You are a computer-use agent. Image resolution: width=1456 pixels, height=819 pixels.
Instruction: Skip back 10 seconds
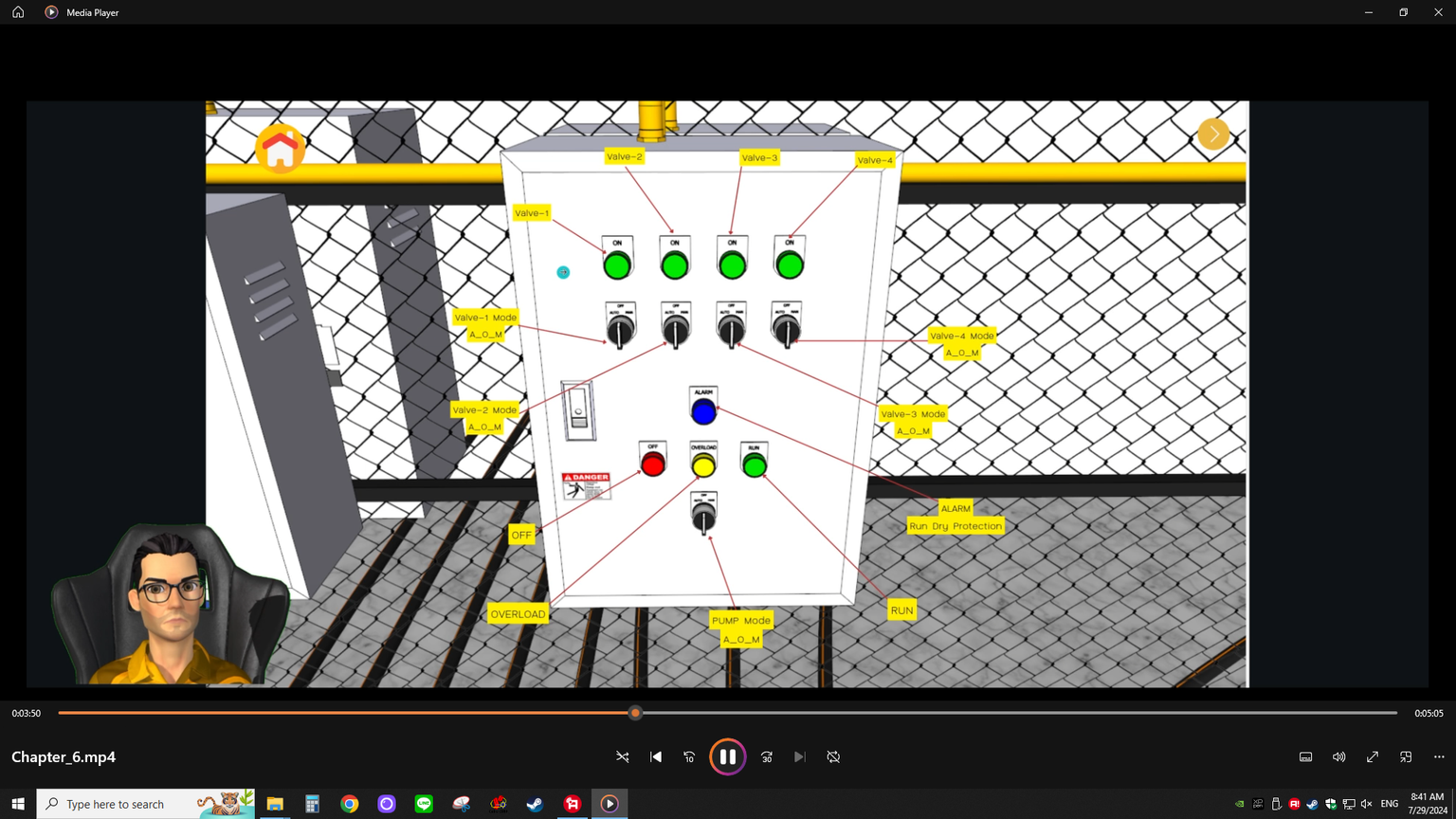click(689, 756)
